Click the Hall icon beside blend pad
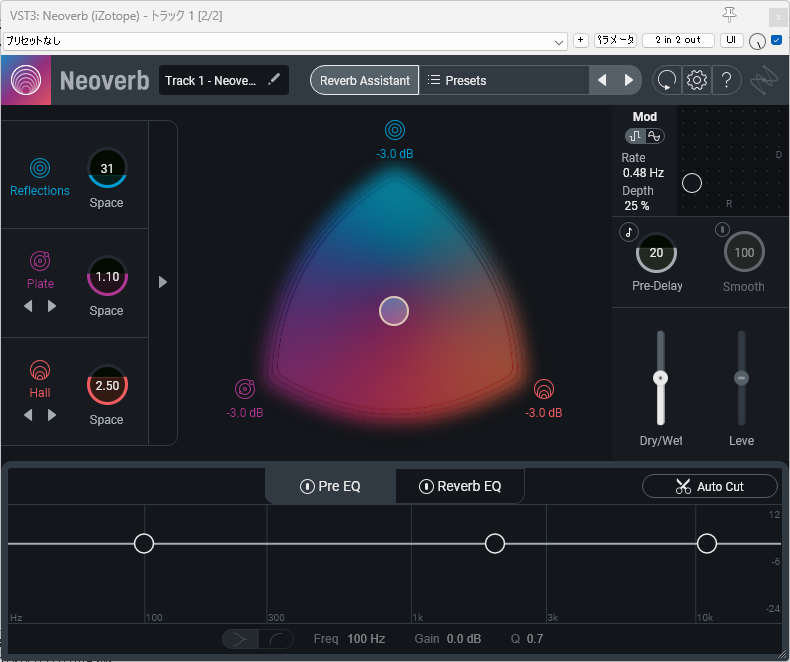790x662 pixels. [544, 388]
